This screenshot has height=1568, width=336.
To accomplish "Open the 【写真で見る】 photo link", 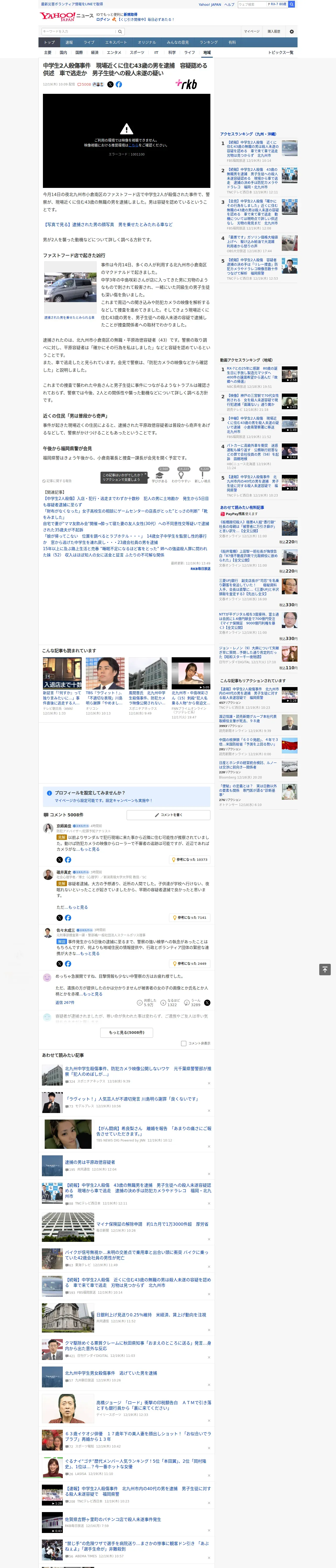I will pyautogui.click(x=108, y=224).
